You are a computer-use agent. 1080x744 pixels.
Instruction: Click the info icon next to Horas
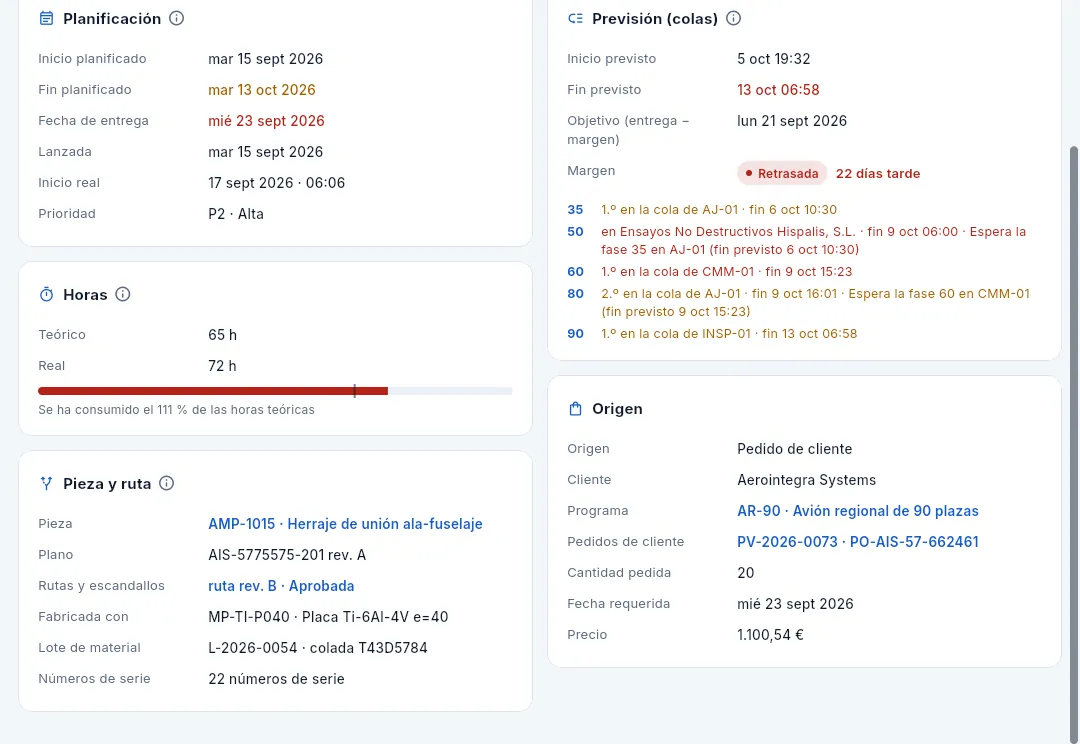point(123,295)
